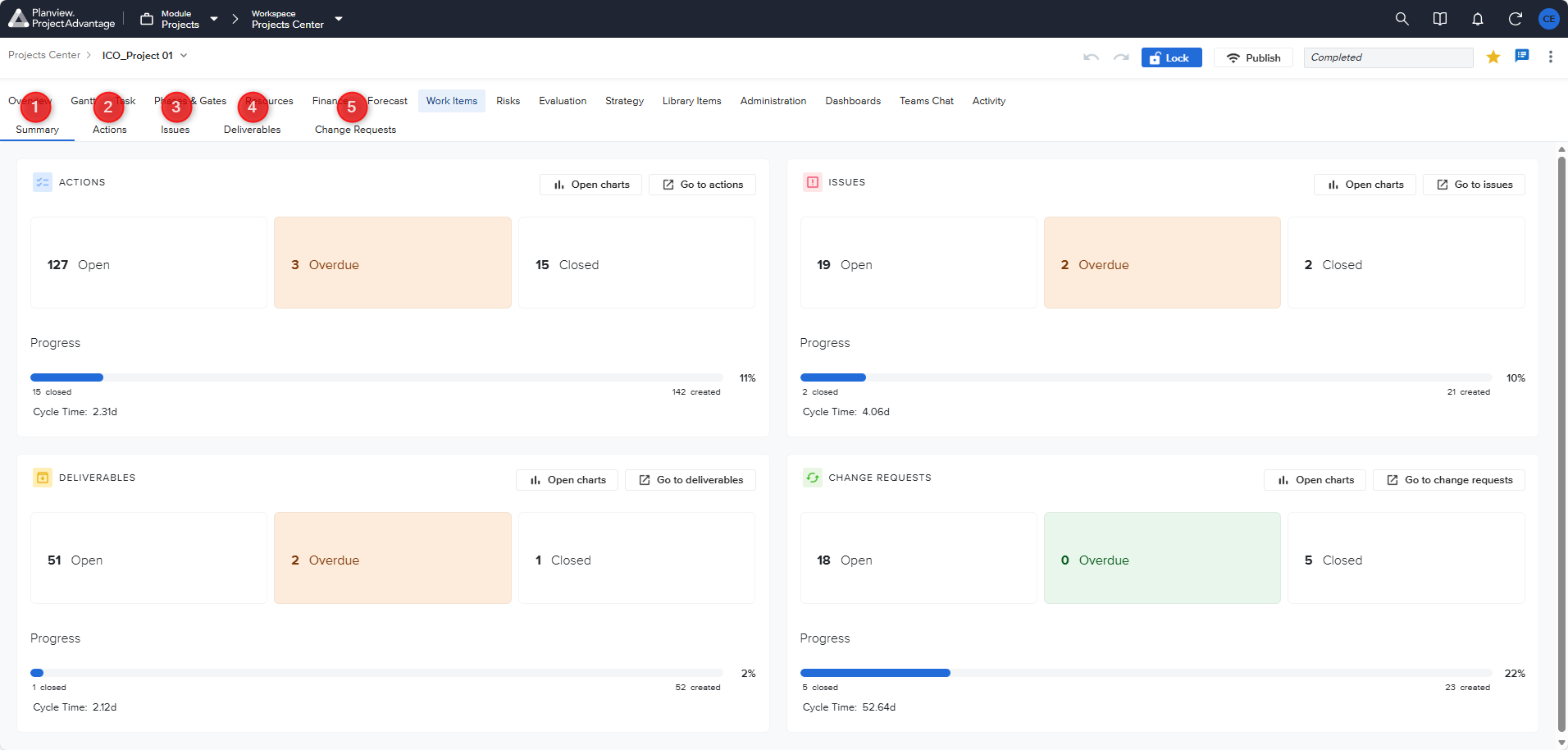Click the undo arrow icon
Viewport: 1568px width, 750px height.
(1091, 57)
